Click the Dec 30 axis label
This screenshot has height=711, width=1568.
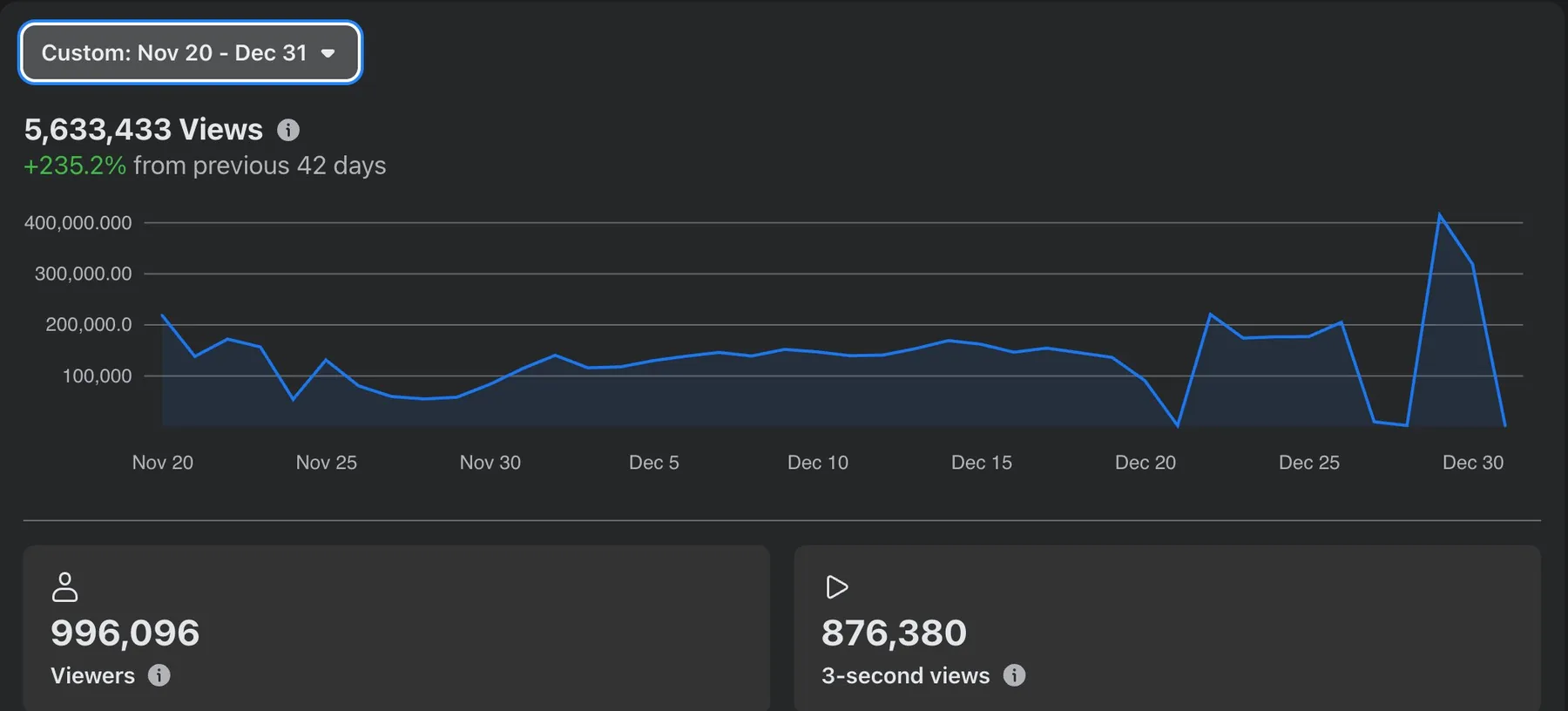click(1473, 463)
